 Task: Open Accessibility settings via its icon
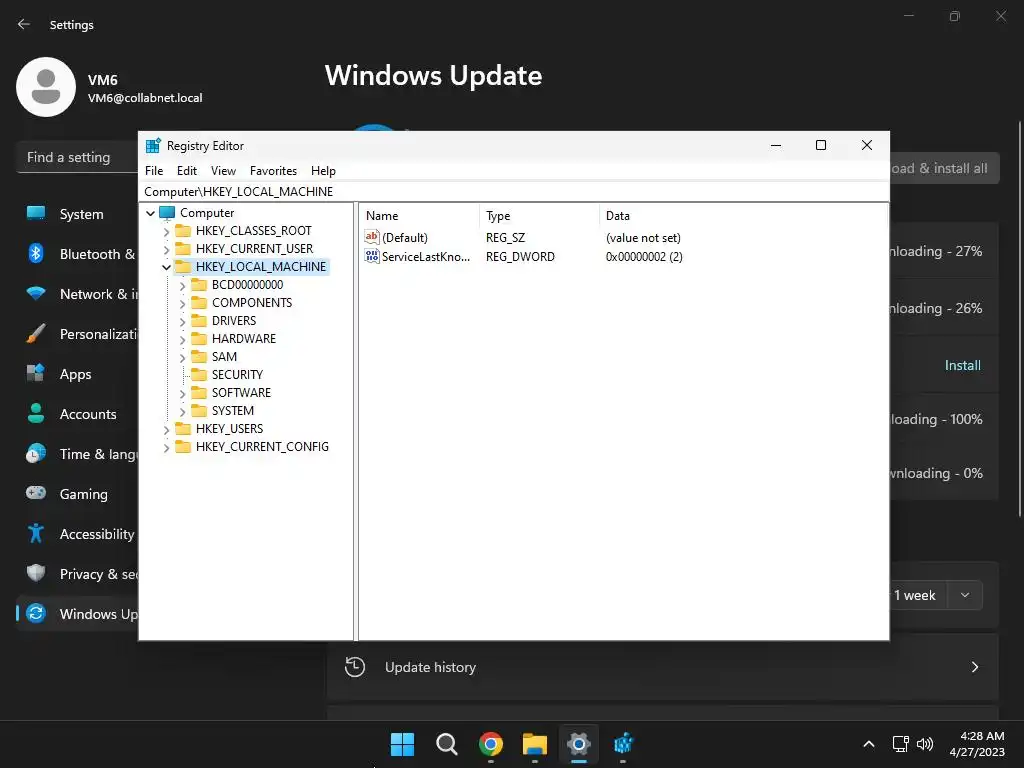36,534
